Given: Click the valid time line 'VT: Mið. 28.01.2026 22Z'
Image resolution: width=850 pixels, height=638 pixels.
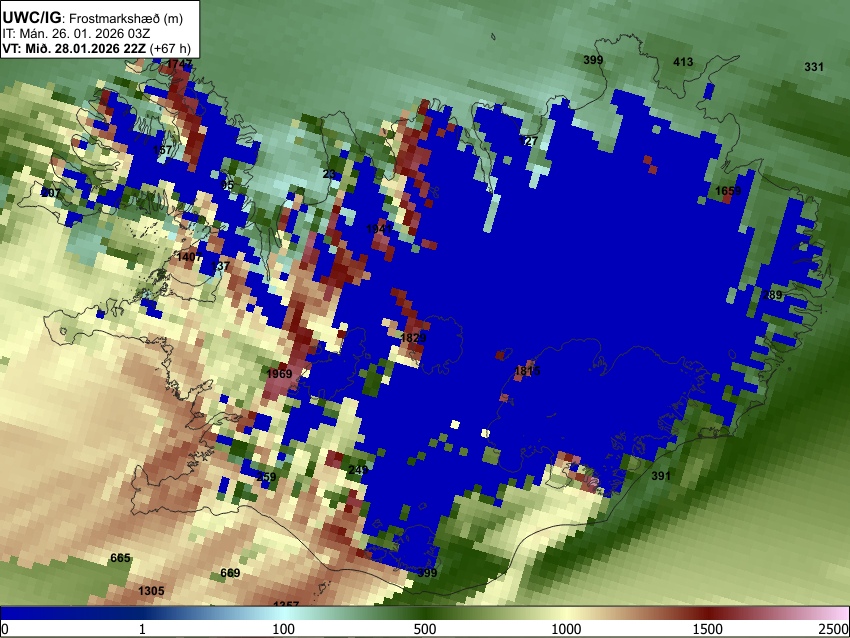Looking at the screenshot, I should tap(74, 49).
